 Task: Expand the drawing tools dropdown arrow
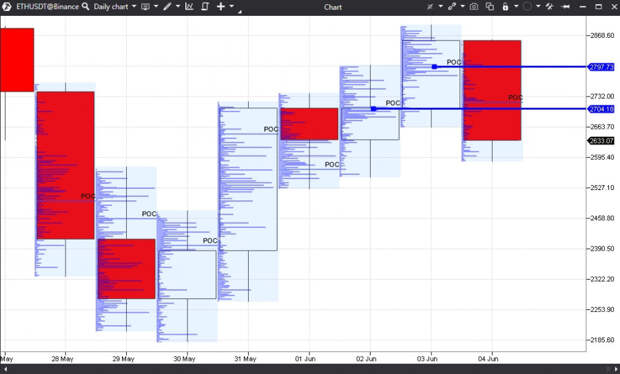pos(178,6)
